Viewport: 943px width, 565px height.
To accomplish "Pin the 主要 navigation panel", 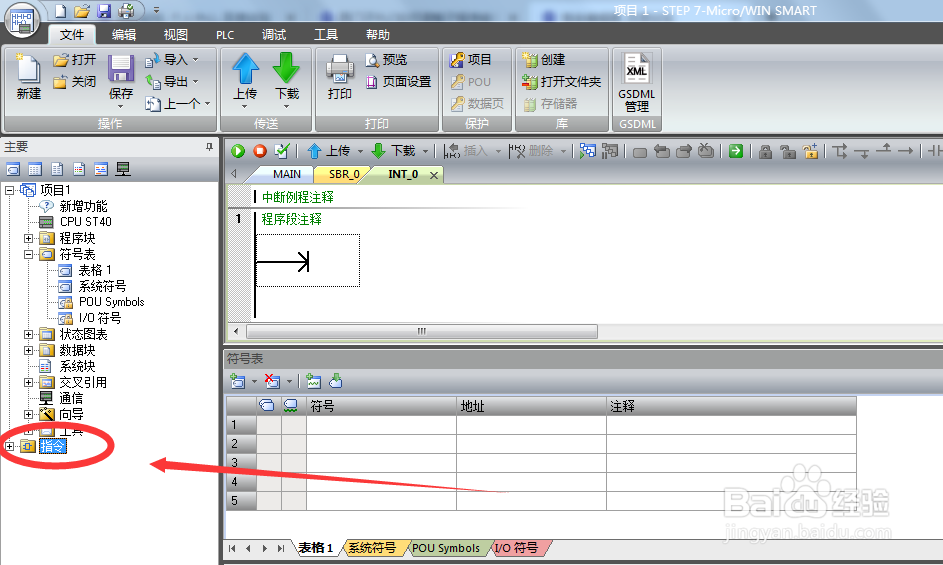I will coord(209,147).
